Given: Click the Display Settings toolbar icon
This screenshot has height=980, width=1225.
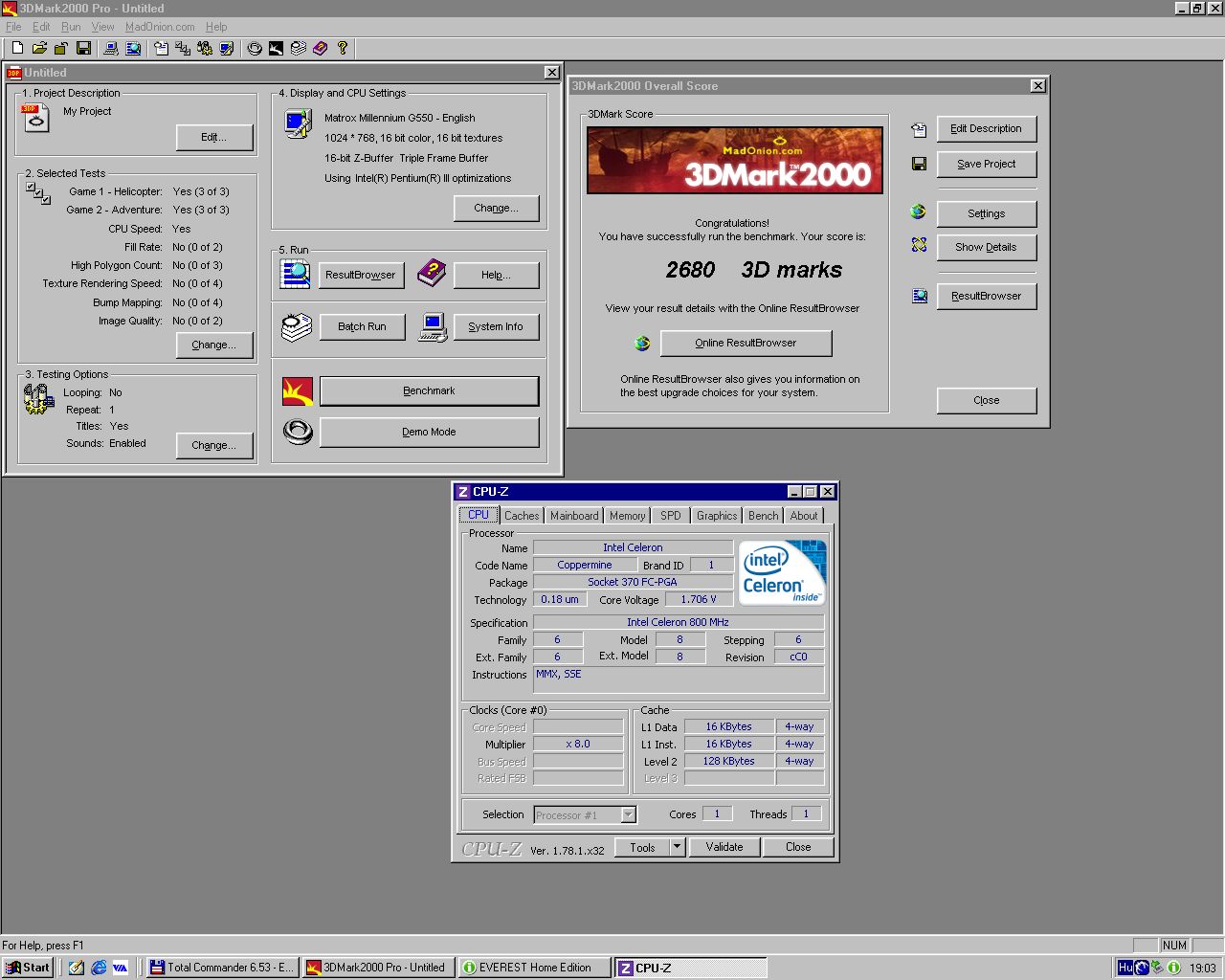Looking at the screenshot, I should pos(227,48).
